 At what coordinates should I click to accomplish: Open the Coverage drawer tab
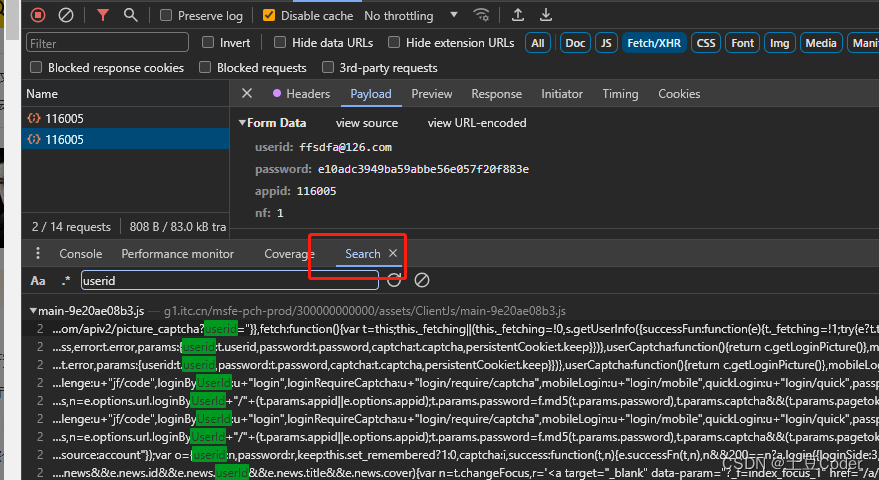point(289,253)
